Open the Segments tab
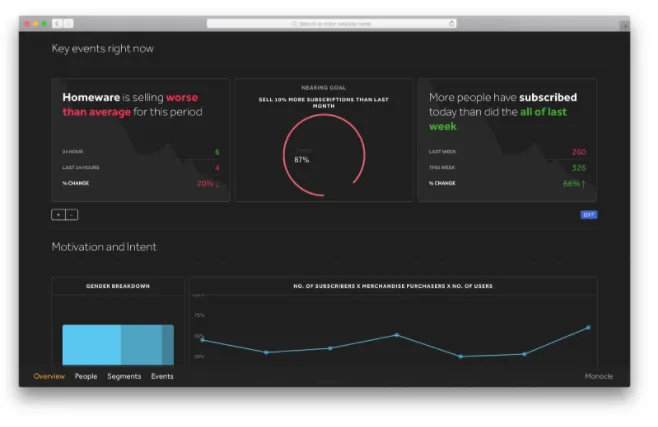This screenshot has width=658, height=427. [x=124, y=376]
